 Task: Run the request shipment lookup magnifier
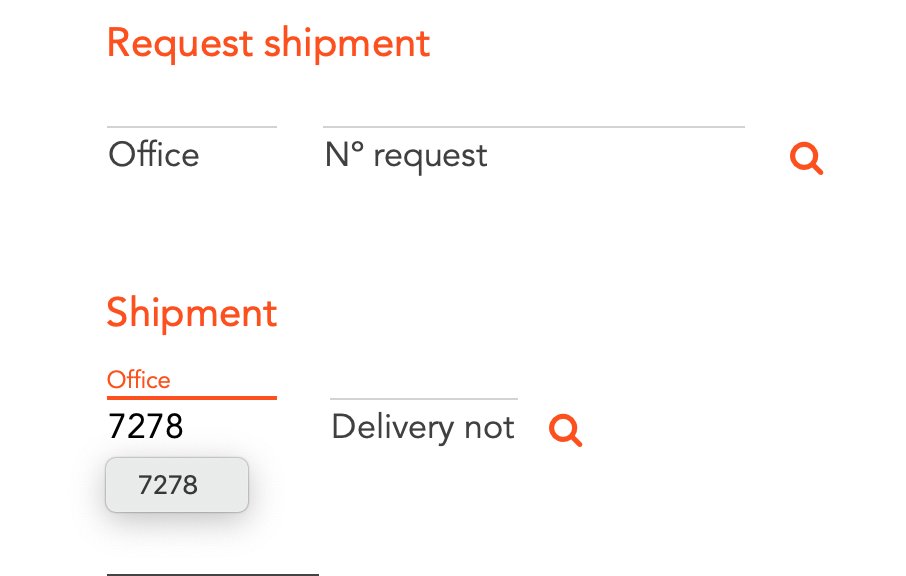(x=806, y=158)
